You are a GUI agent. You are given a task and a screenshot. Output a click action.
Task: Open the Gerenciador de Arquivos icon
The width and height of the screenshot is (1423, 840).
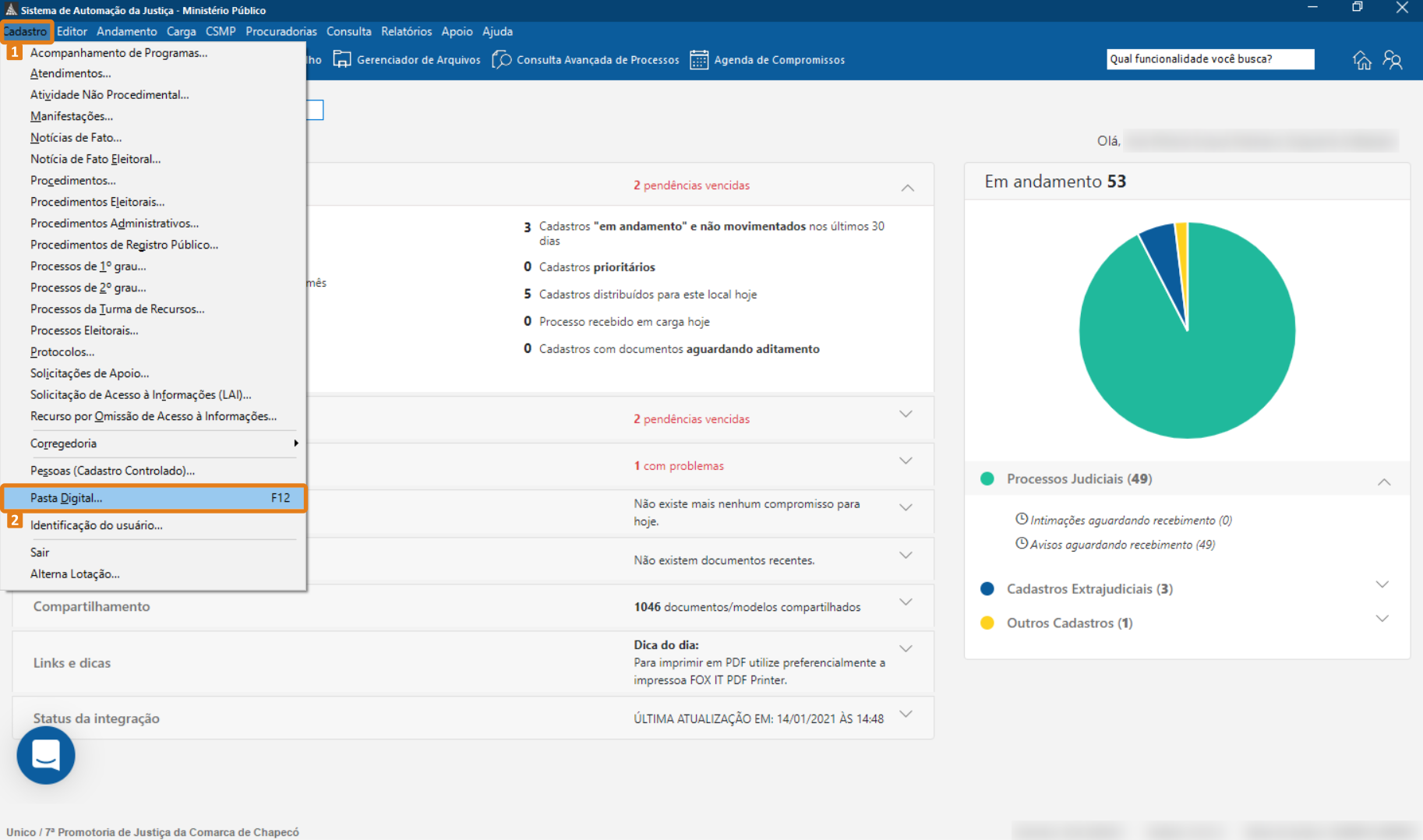point(342,59)
